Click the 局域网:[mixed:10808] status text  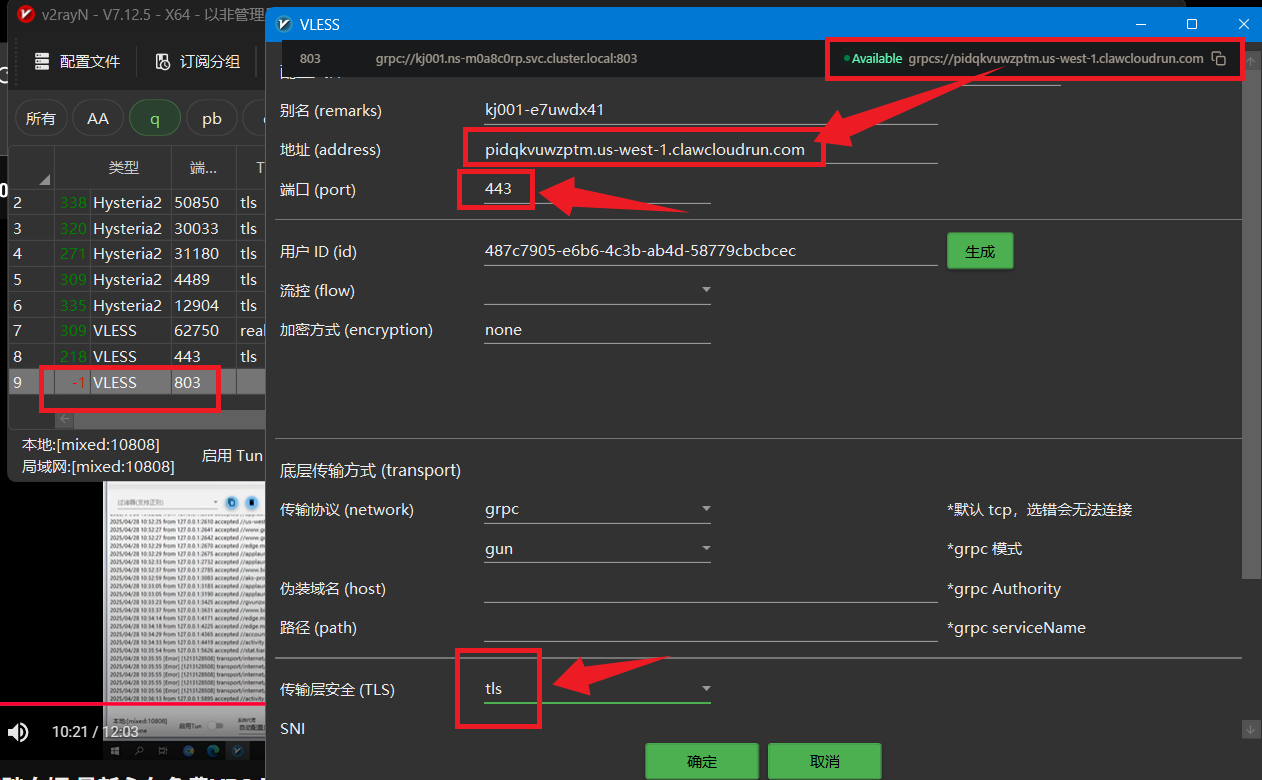[98, 466]
